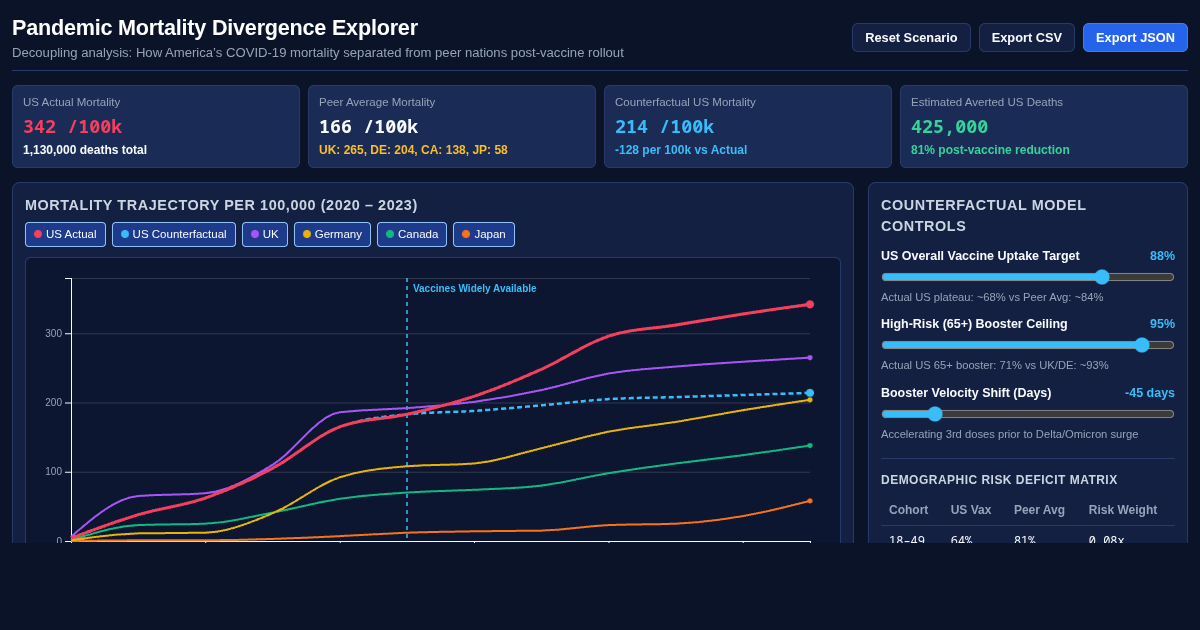Click 'Mortality Trajectory Per 100,000' chart heading
Screen dimensions: 1200x630
[x=221, y=205]
